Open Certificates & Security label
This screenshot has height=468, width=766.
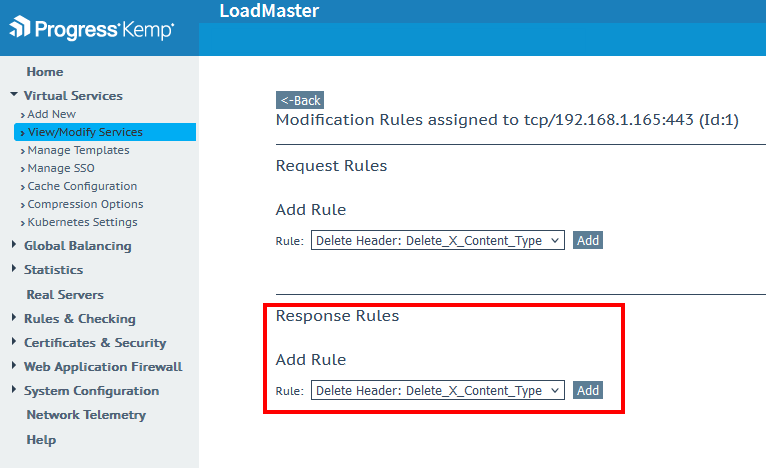(x=95, y=343)
